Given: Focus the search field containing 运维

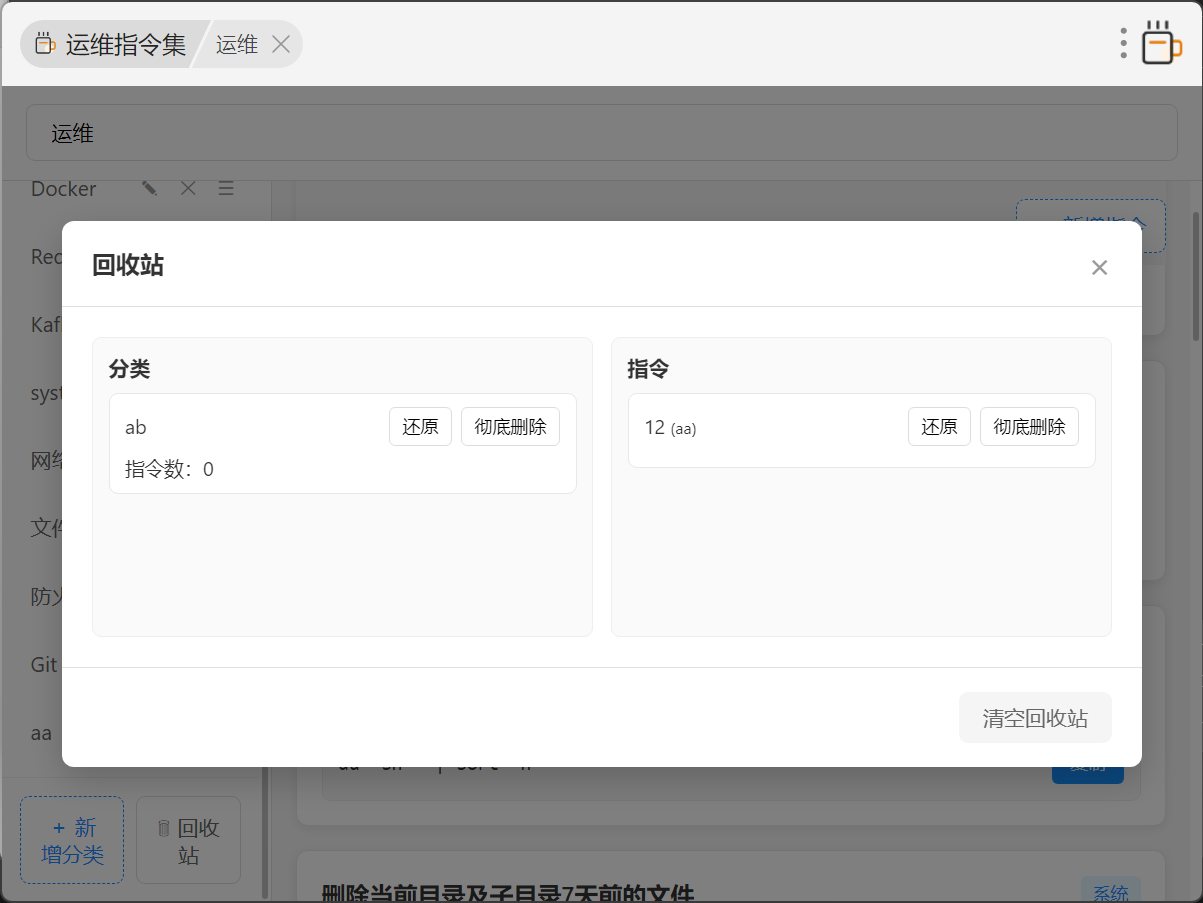Looking at the screenshot, I should tap(601, 133).
